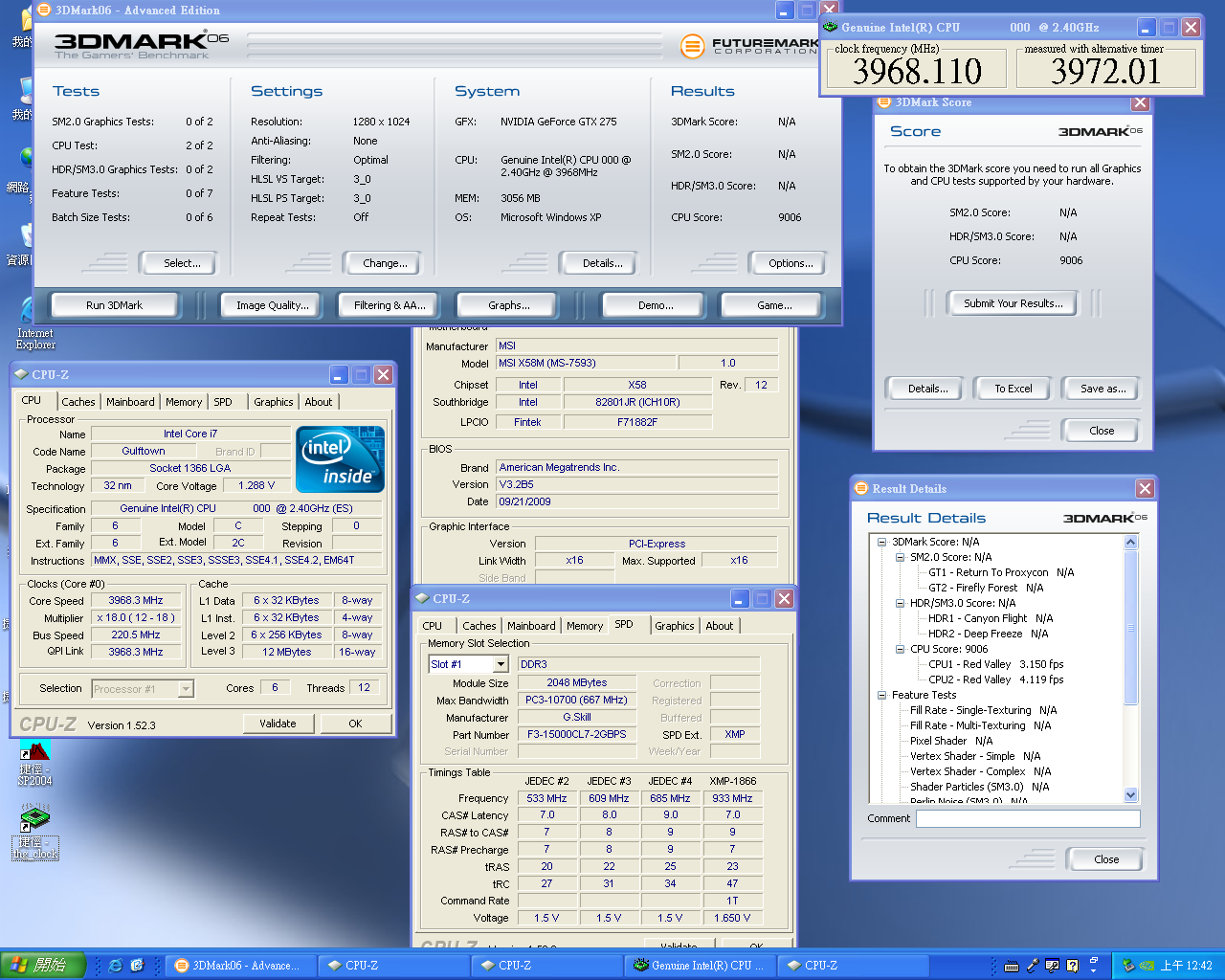Click Run 3DMark button

(x=114, y=305)
